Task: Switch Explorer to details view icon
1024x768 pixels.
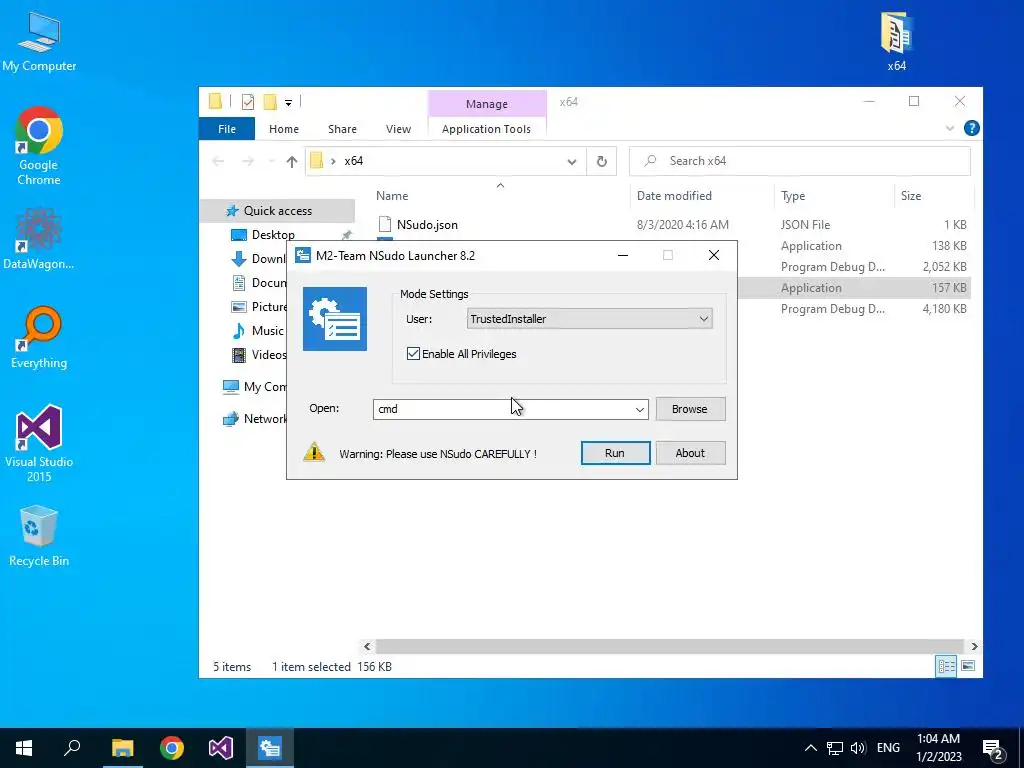Action: (946, 666)
